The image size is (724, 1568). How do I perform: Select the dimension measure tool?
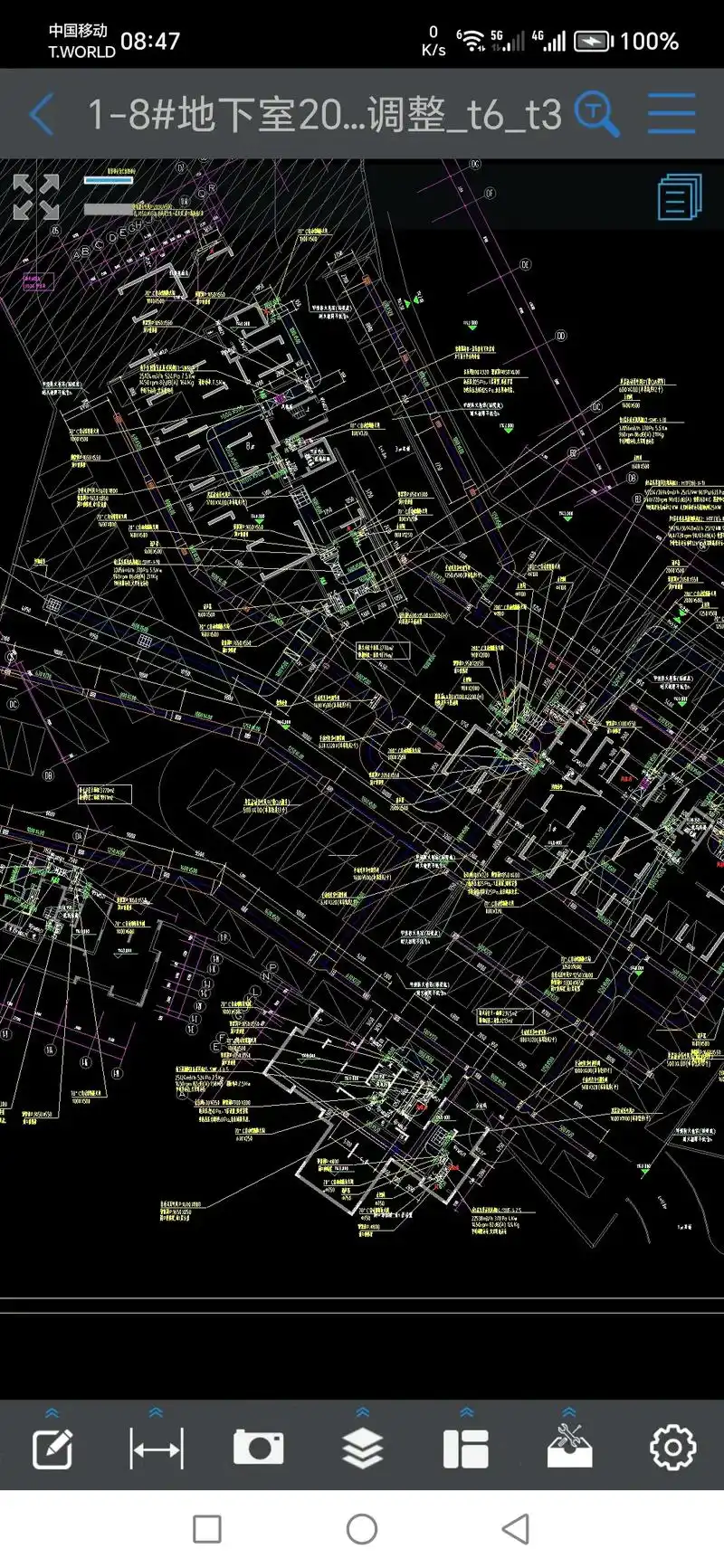[156, 1449]
